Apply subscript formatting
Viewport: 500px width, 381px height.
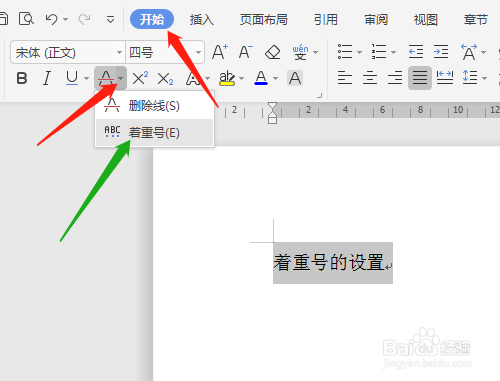[166, 79]
